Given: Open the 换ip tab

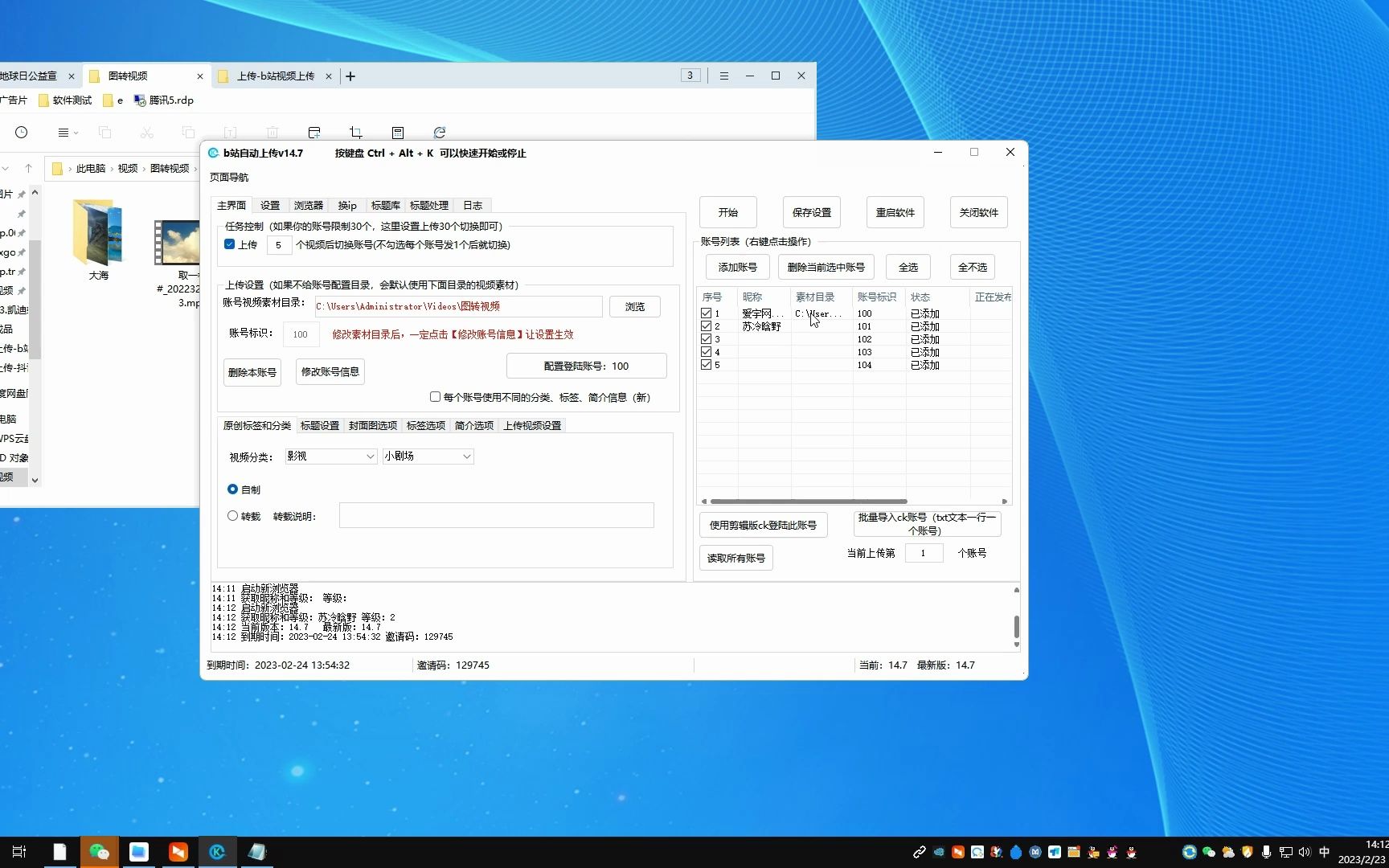Looking at the screenshot, I should point(347,205).
